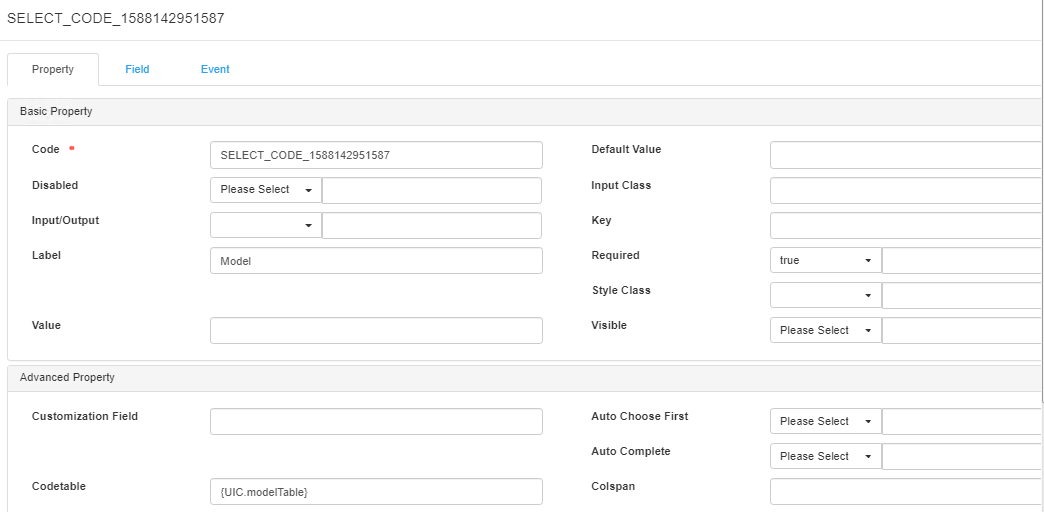This screenshot has width=1044, height=512.
Task: Click the Default Value text box
Action: pyautogui.click(x=905, y=155)
